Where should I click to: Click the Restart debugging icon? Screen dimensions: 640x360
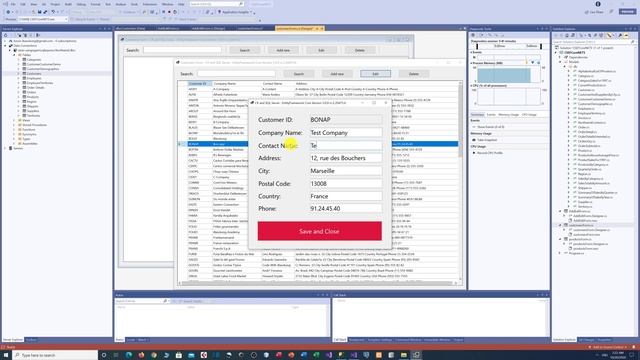click(x=175, y=12)
